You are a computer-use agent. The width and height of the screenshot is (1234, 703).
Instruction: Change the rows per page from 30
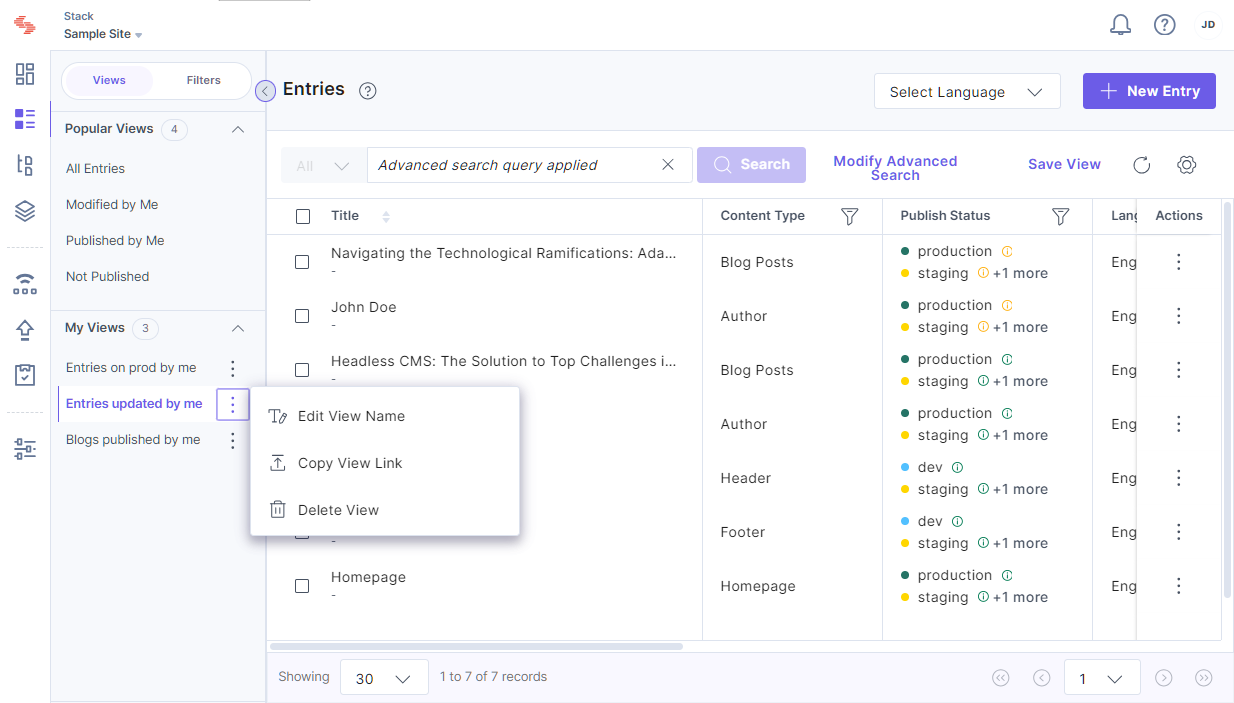tap(384, 678)
